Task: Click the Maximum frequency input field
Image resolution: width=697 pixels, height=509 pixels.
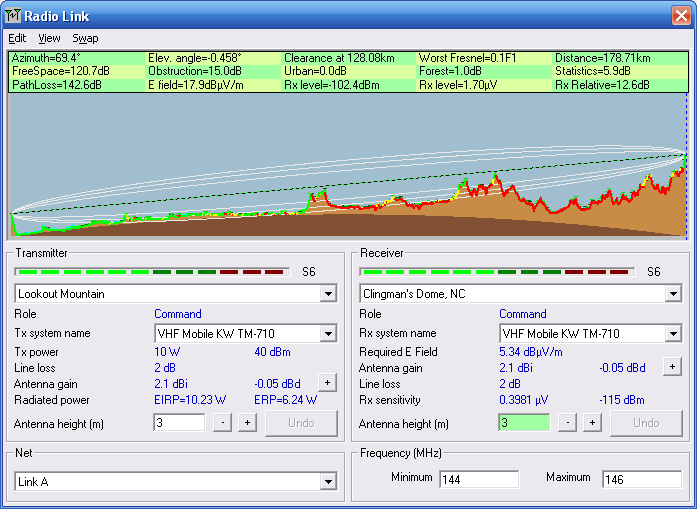Action: pyautogui.click(x=641, y=479)
